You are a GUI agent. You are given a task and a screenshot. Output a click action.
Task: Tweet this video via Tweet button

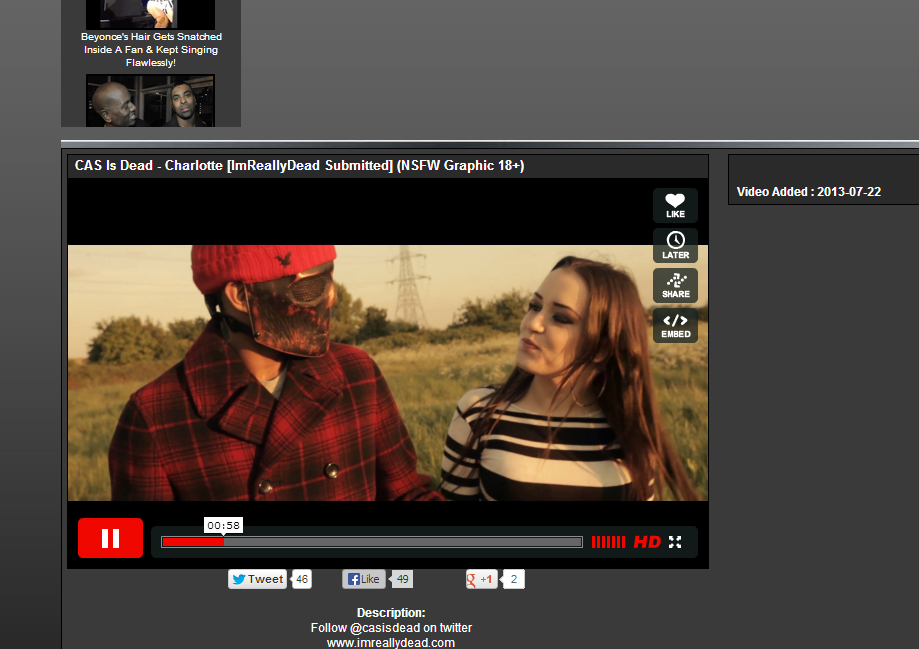[257, 579]
